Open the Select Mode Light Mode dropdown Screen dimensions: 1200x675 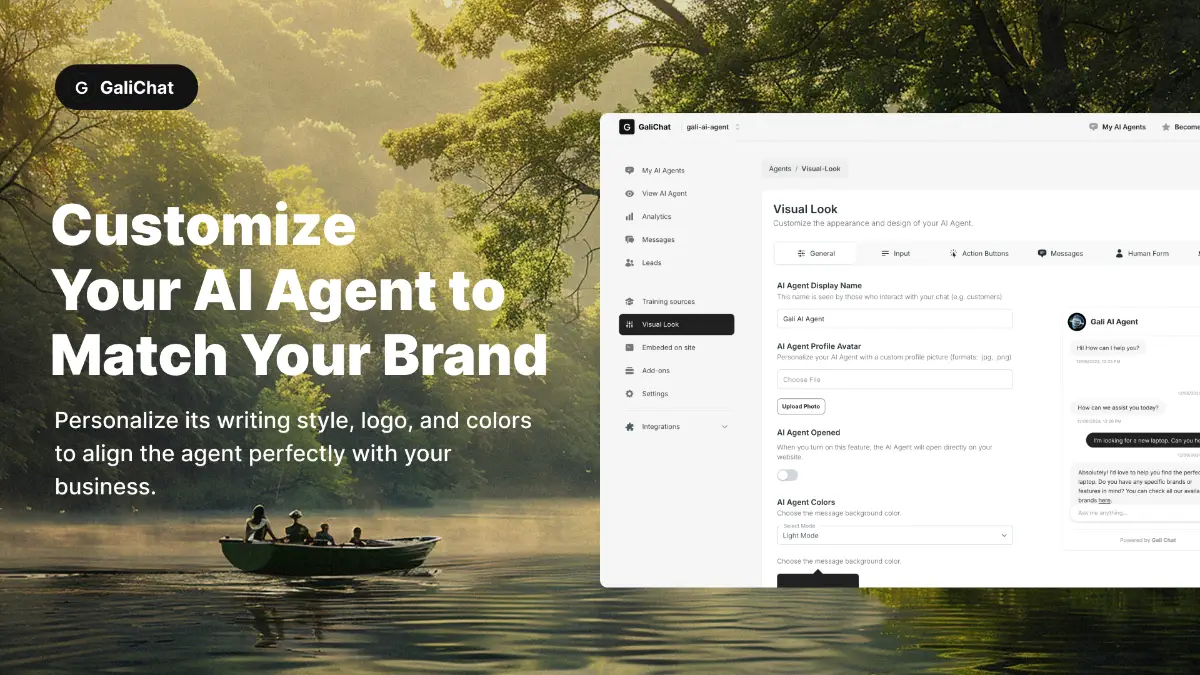click(x=894, y=535)
